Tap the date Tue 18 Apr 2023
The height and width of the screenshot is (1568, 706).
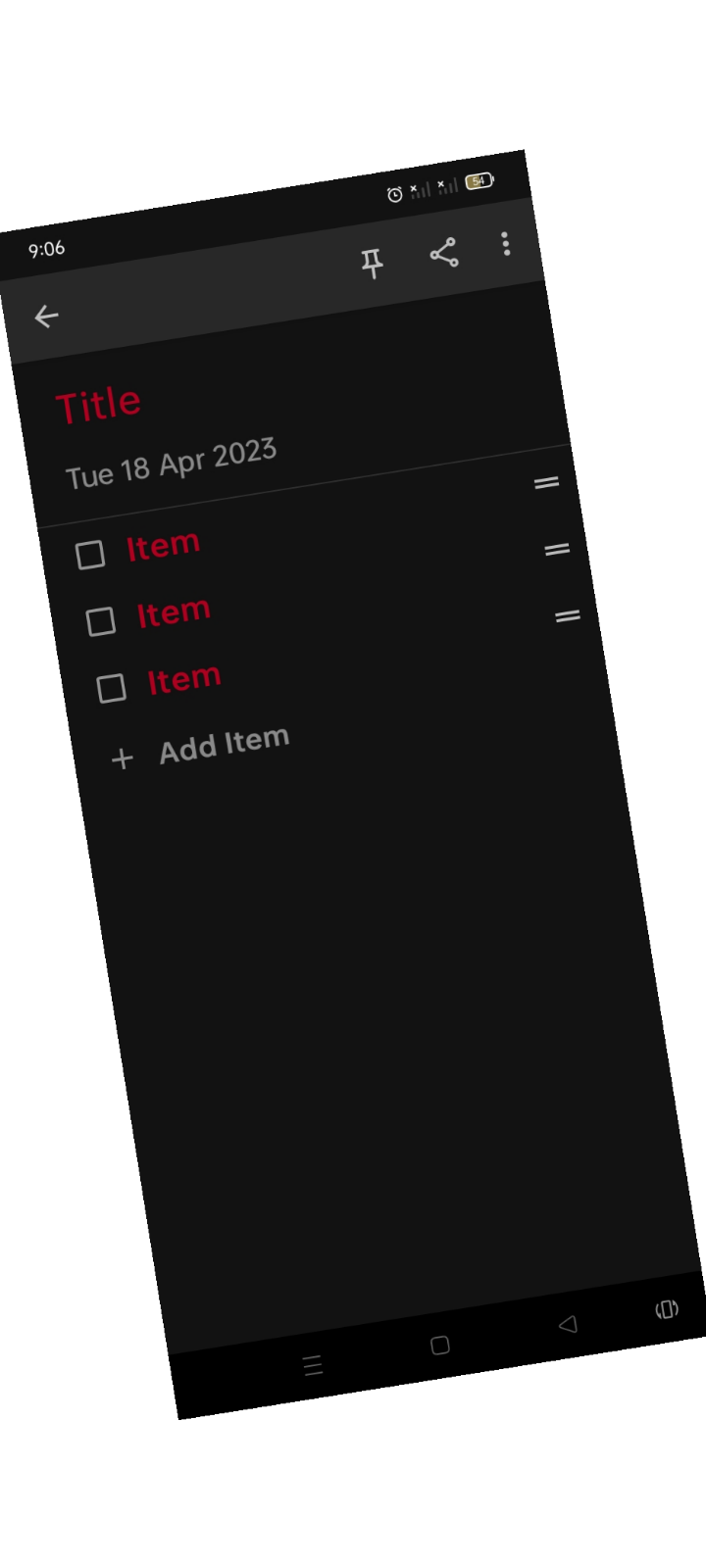172,464
